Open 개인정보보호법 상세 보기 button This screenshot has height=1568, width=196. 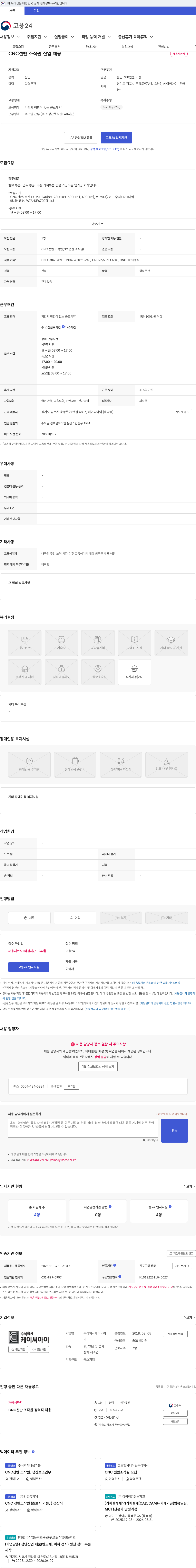(98, 1066)
